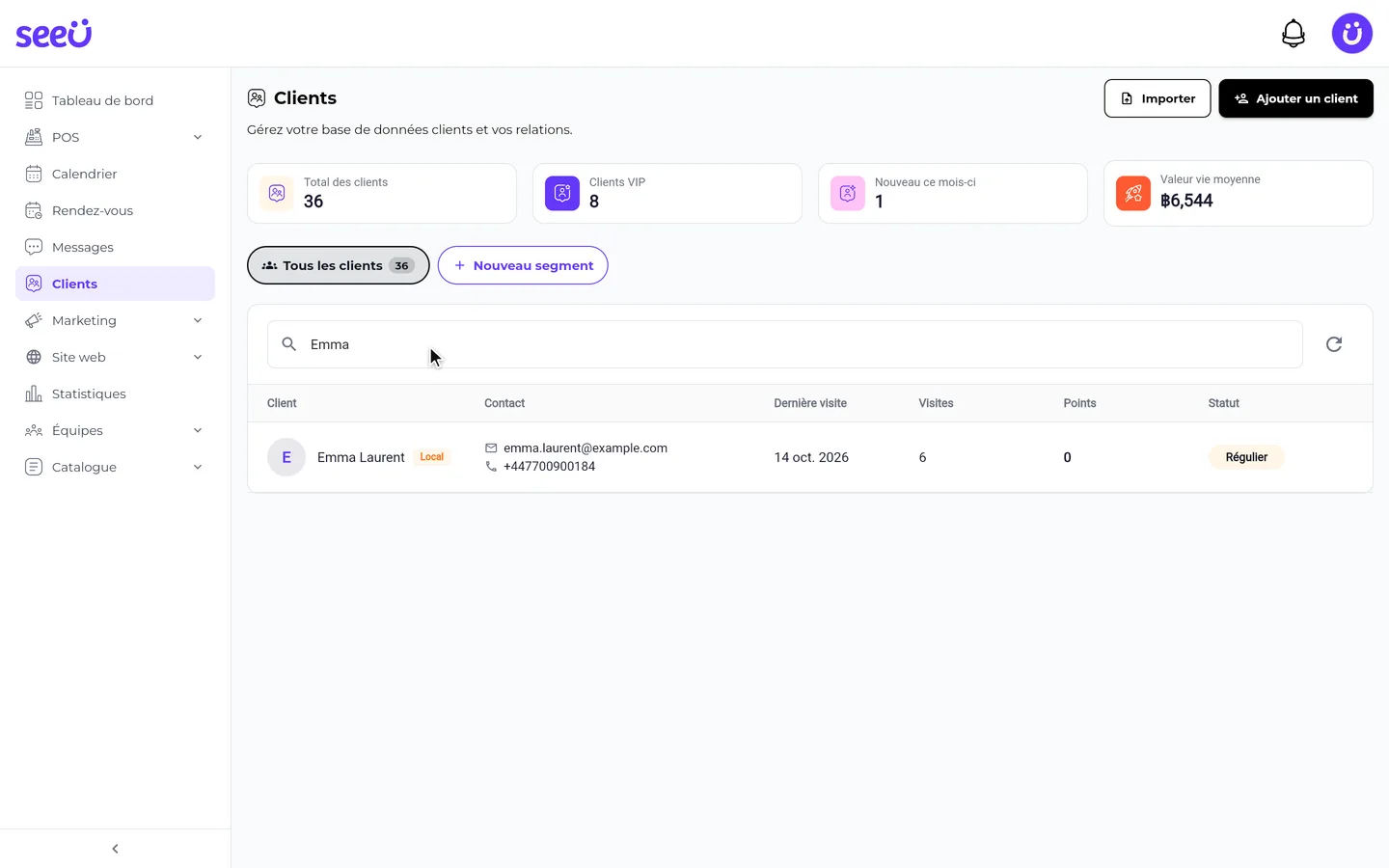Click the Nouveau ce mois-ci card icon
The height and width of the screenshot is (868, 1389).
(848, 193)
